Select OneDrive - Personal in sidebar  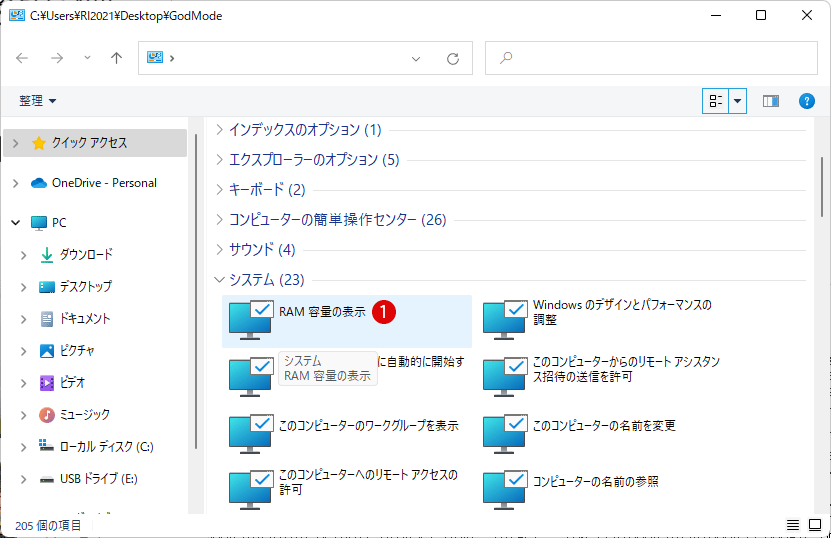104,183
